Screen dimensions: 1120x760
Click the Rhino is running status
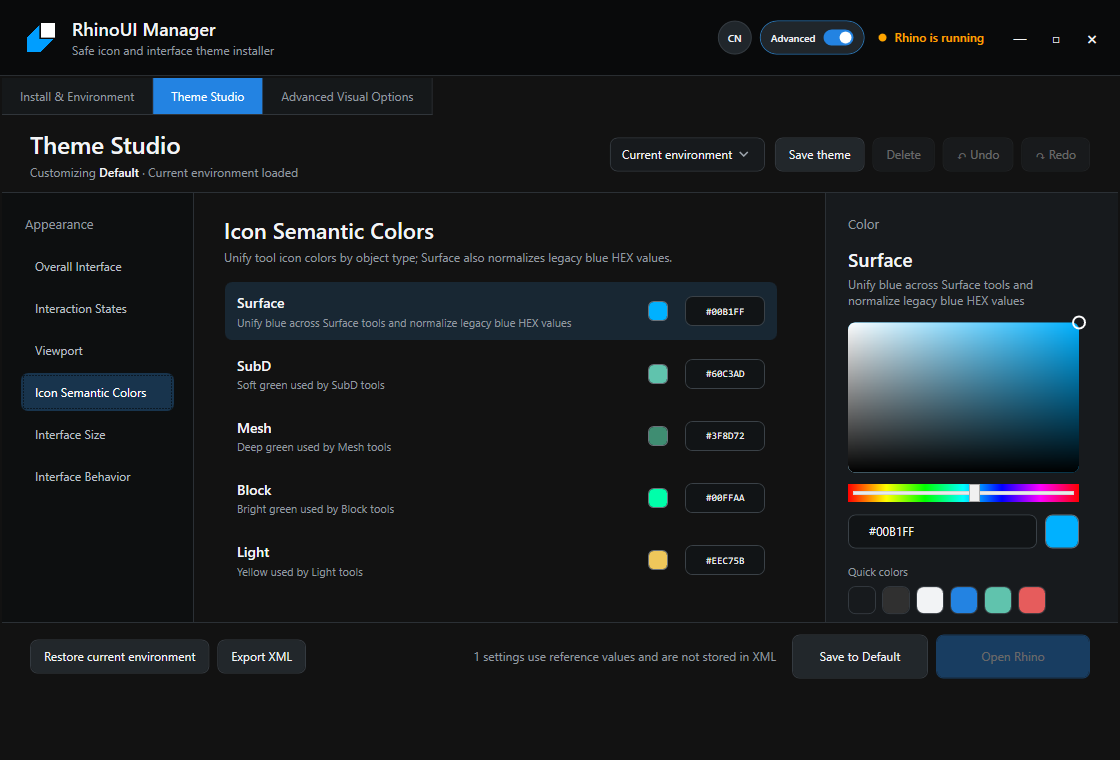point(931,38)
